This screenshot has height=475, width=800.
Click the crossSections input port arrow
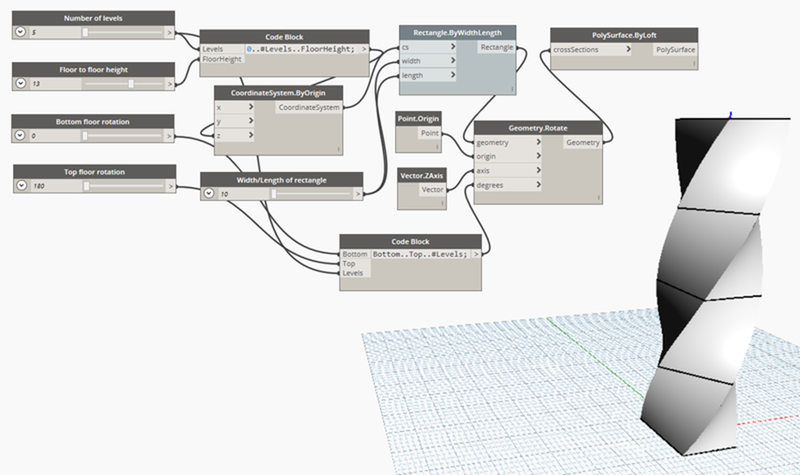628,49
